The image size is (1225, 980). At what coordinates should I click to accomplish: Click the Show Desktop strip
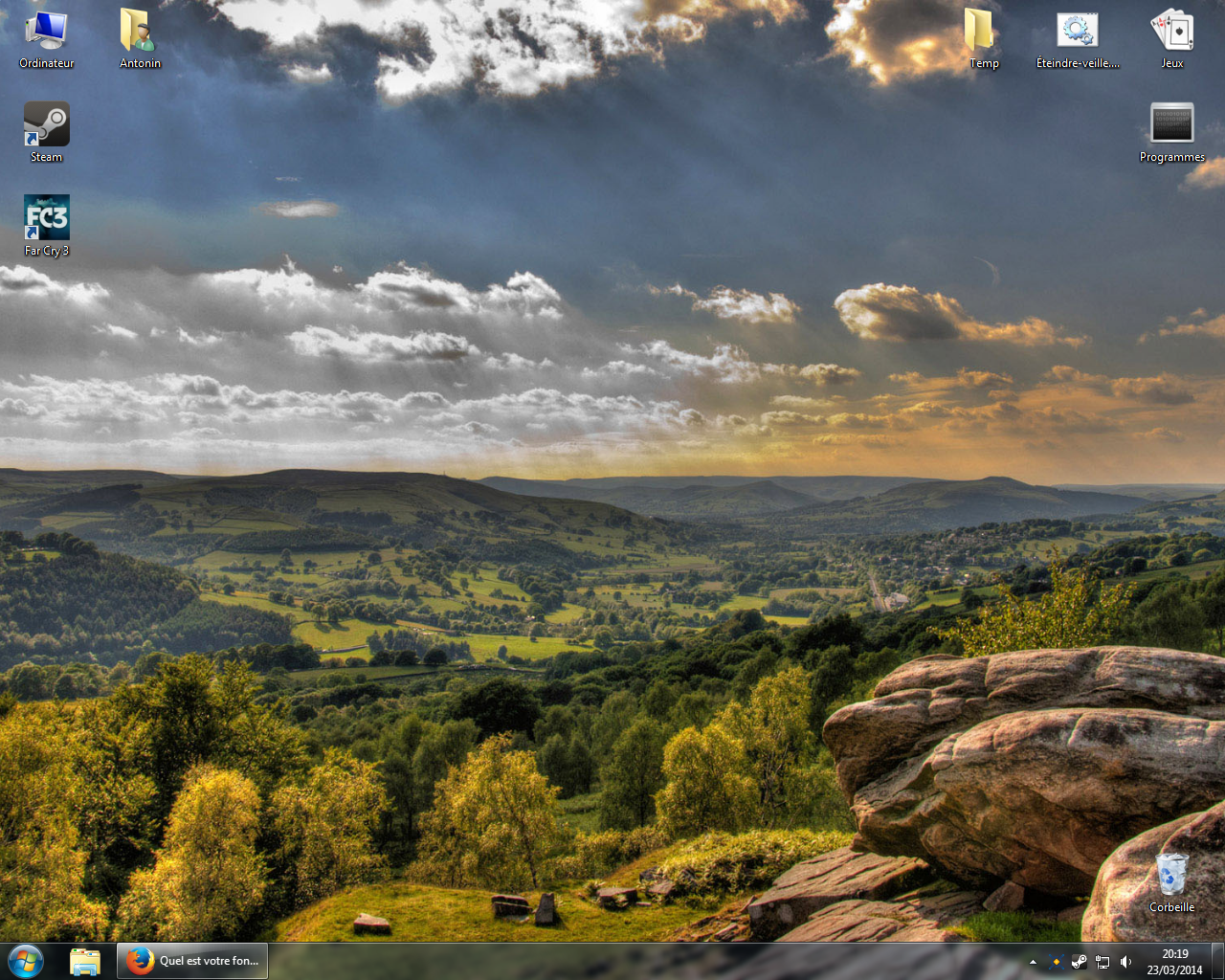1217,961
